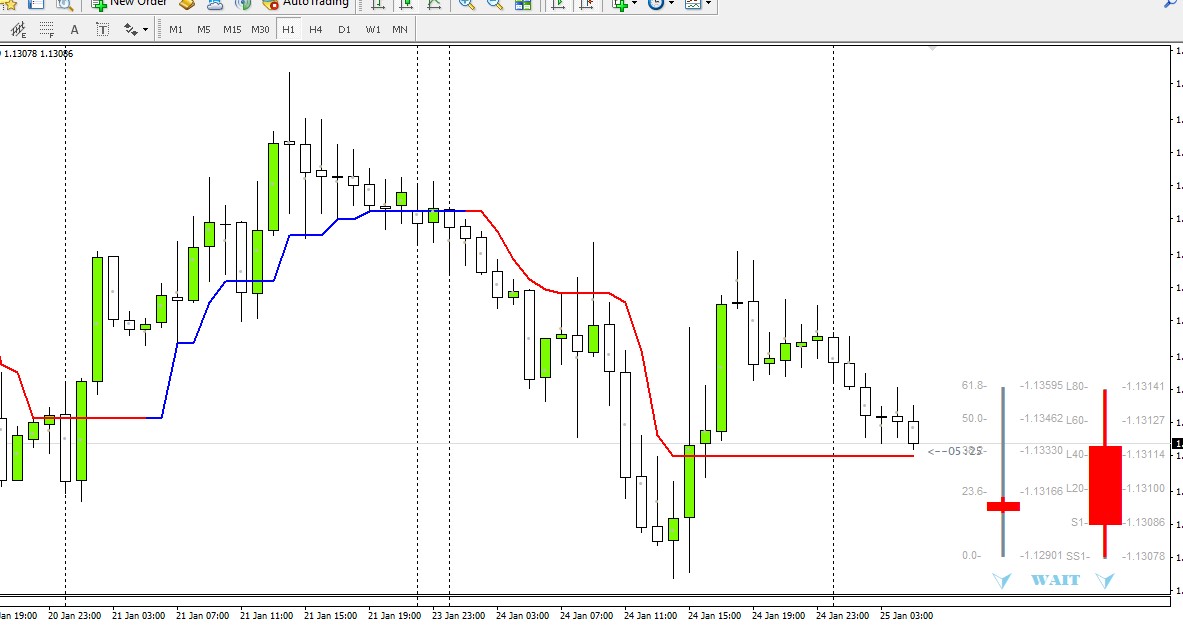The image size is (1183, 625).
Task: Click the 23.6 Fibonacci level label
Action: click(973, 491)
